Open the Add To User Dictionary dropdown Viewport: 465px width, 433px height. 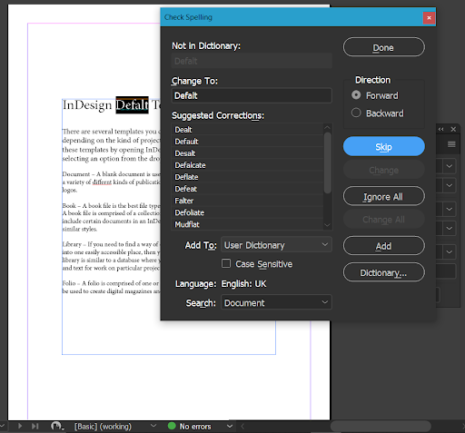coord(276,245)
